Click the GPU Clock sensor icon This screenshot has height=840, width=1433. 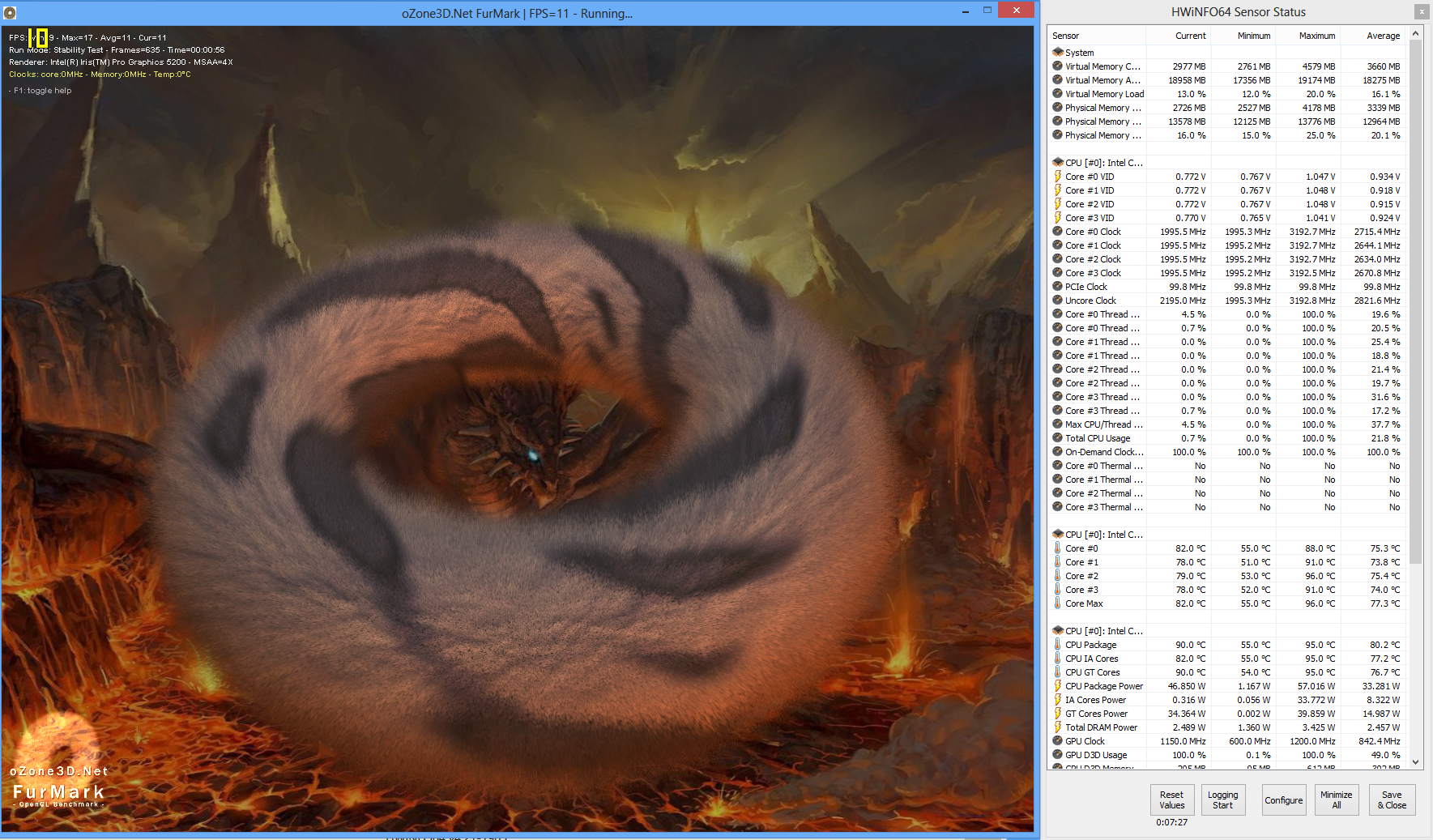(x=1057, y=740)
